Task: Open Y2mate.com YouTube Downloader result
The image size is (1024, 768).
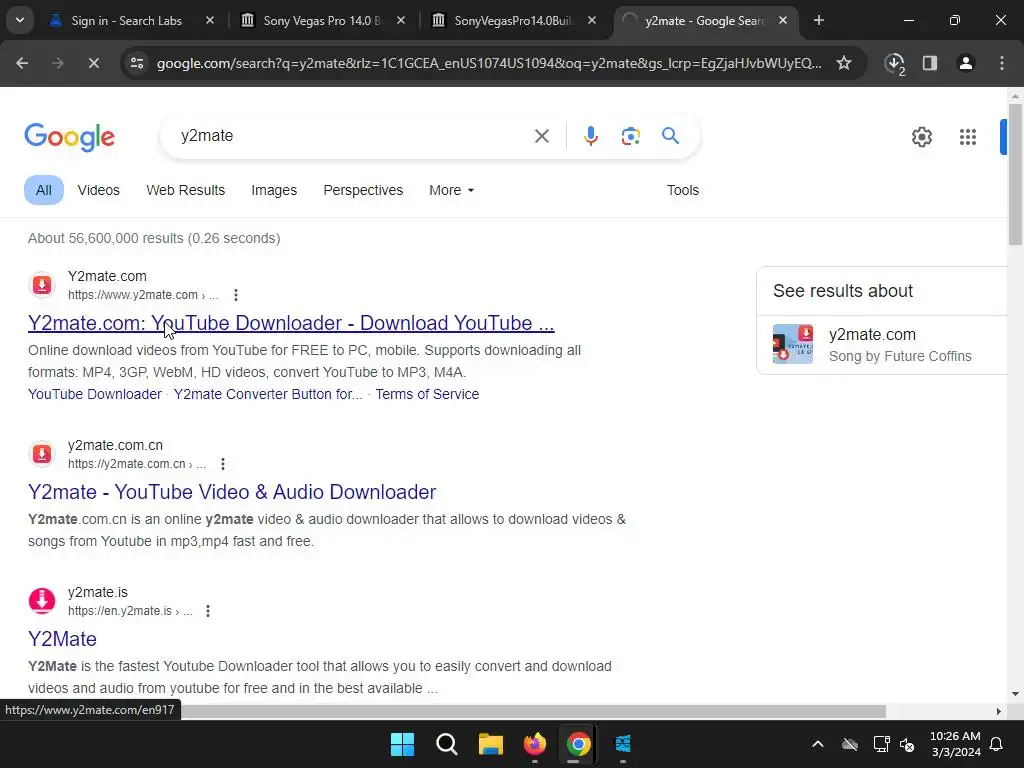Action: [291, 323]
